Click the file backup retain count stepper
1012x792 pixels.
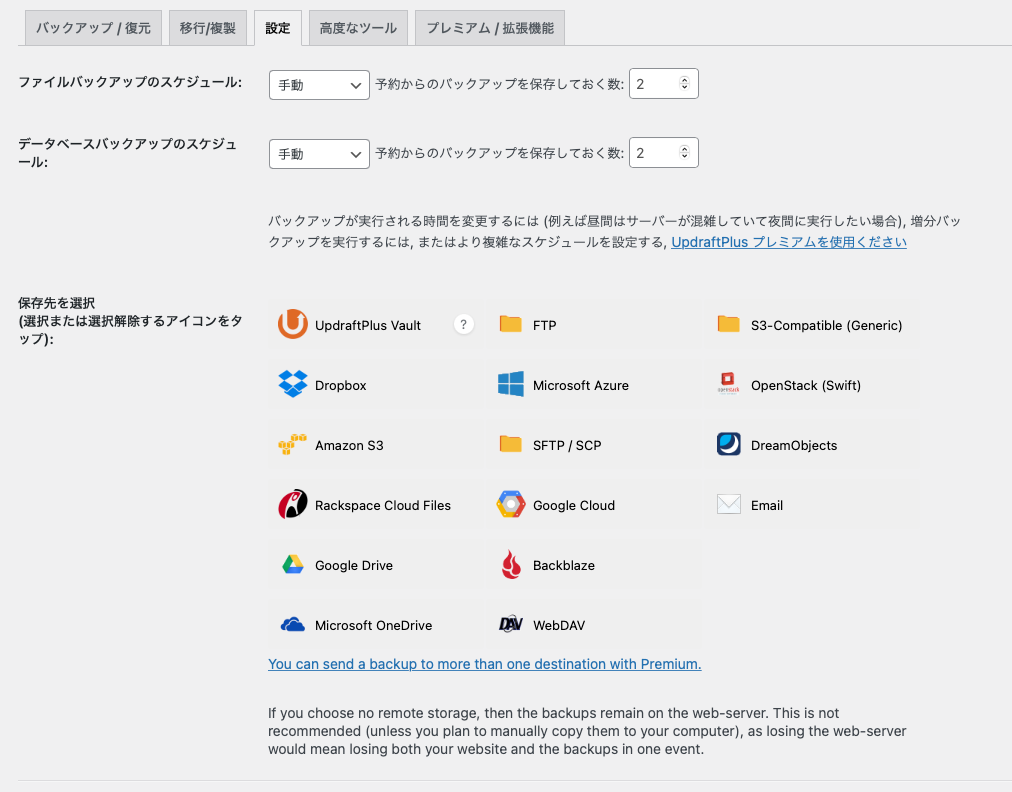[684, 83]
